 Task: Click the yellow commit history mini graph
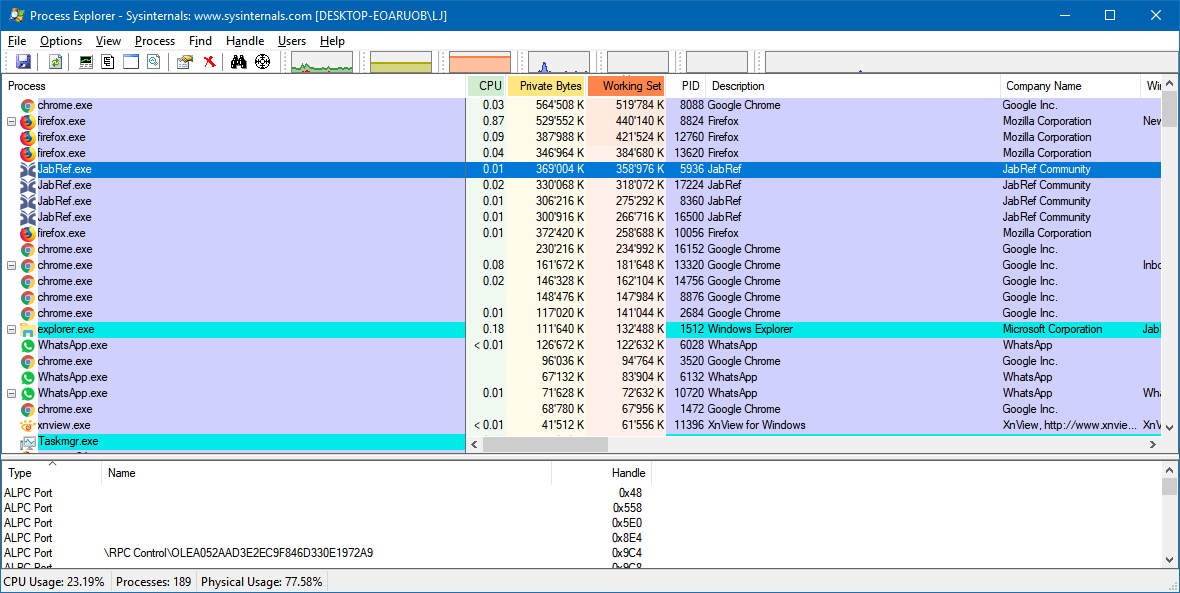401,62
